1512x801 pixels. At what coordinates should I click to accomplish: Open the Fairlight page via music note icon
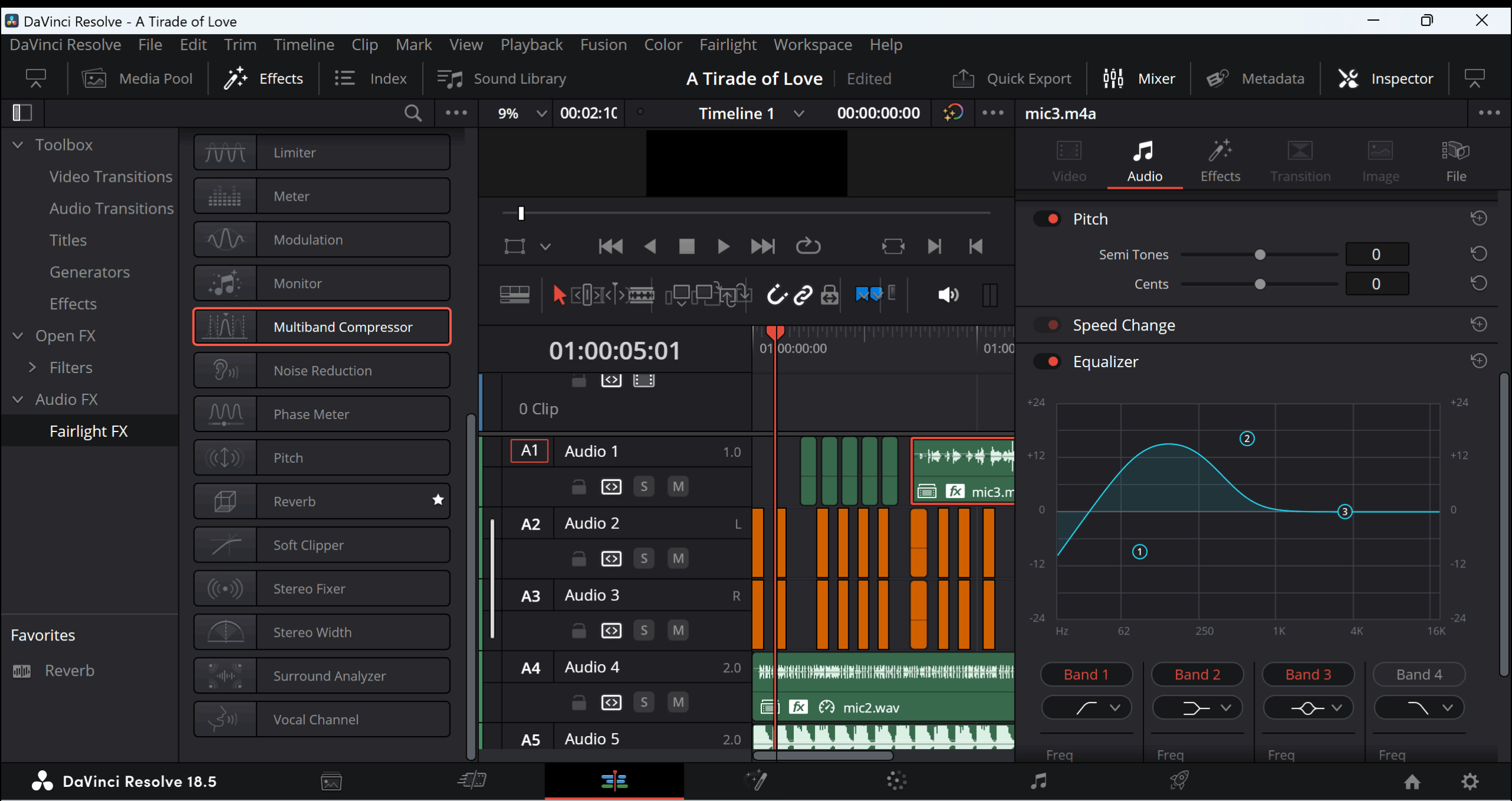(x=1038, y=781)
